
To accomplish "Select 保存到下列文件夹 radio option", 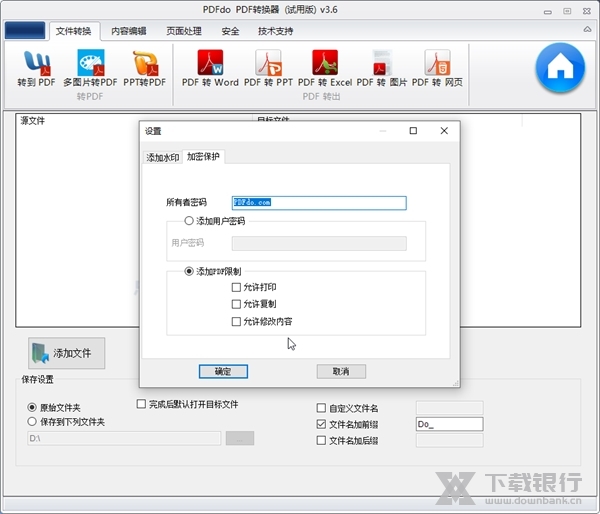I will click(x=32, y=422).
